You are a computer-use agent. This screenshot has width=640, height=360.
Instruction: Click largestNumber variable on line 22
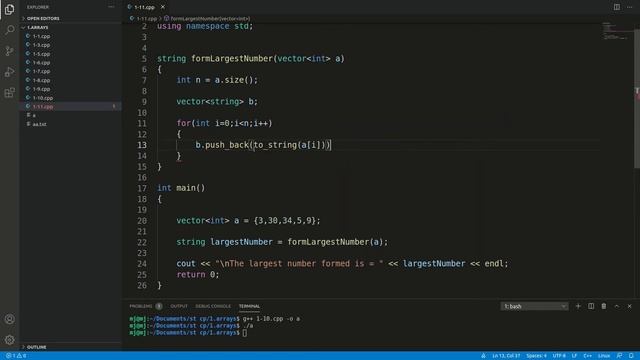click(x=241, y=242)
